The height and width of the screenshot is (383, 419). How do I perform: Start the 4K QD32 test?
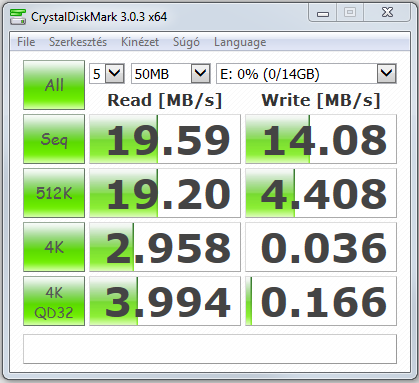54,301
